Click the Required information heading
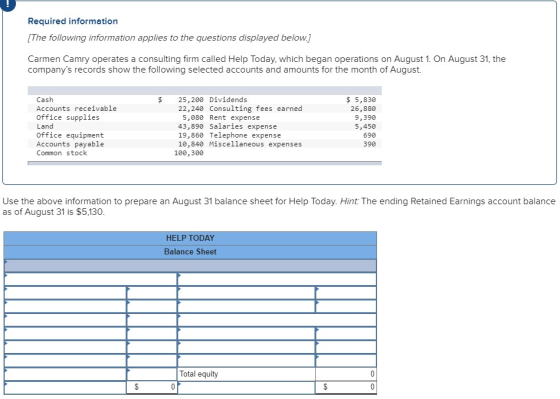 click(73, 21)
